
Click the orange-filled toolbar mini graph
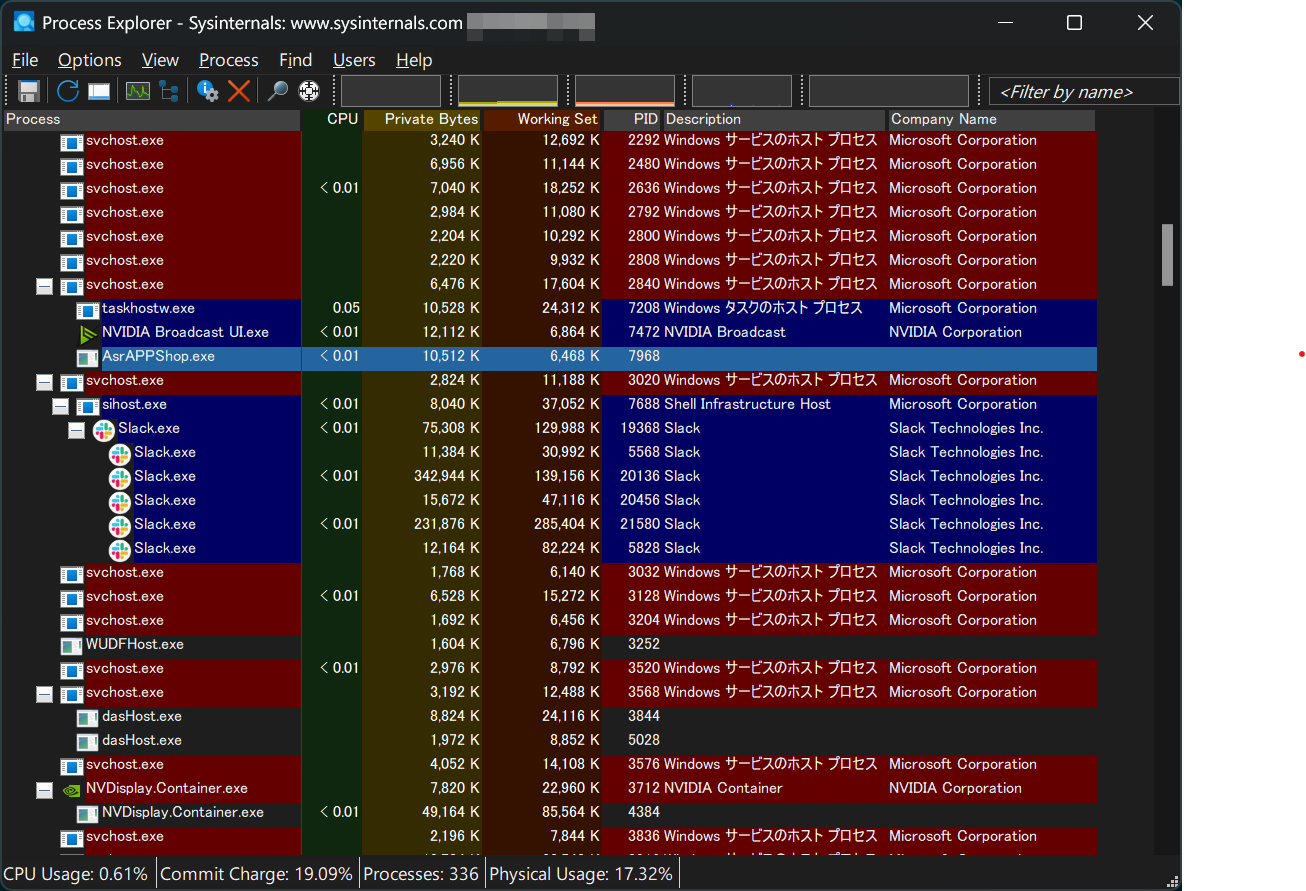pos(625,91)
